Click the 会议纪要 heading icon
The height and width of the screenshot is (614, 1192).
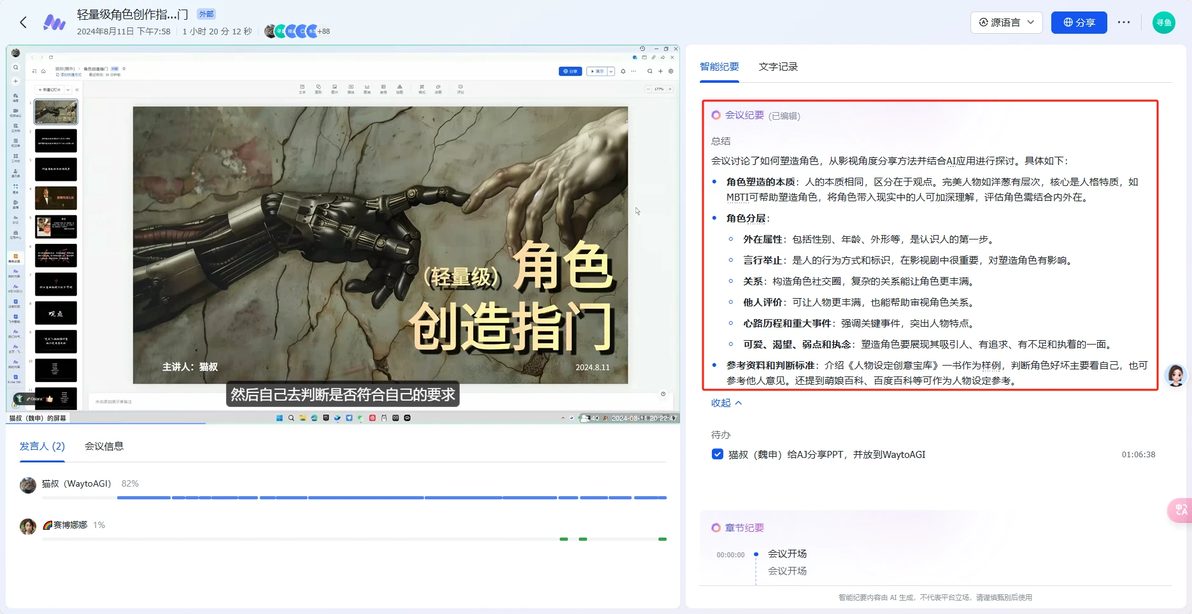pyautogui.click(x=716, y=116)
